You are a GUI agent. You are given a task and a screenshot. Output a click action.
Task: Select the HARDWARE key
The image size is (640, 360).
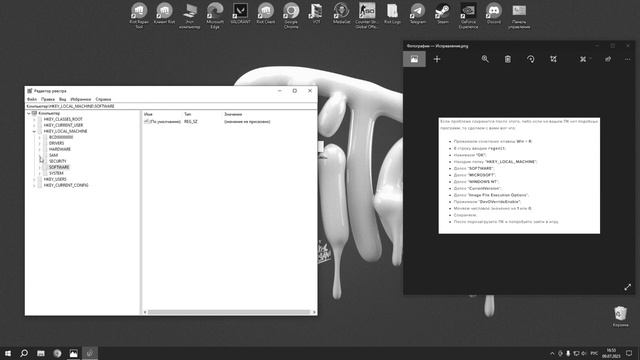coord(60,149)
